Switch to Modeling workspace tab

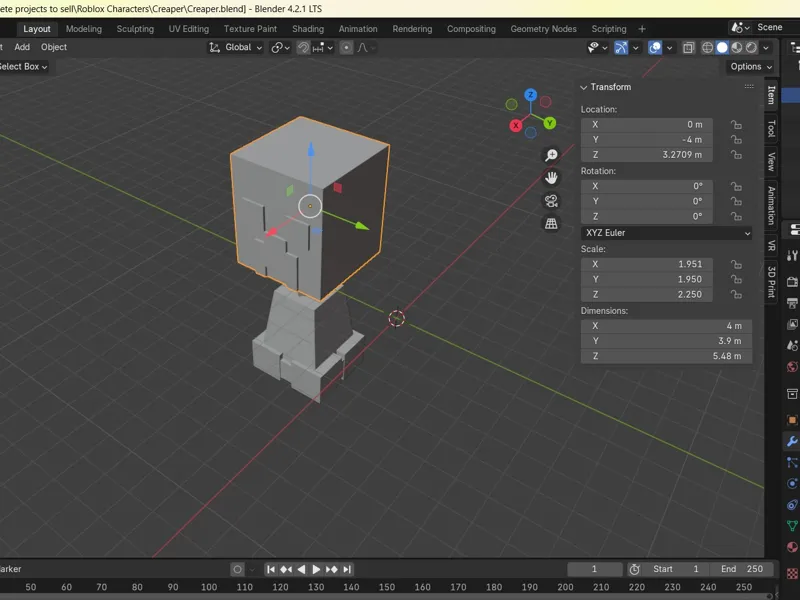(84, 29)
